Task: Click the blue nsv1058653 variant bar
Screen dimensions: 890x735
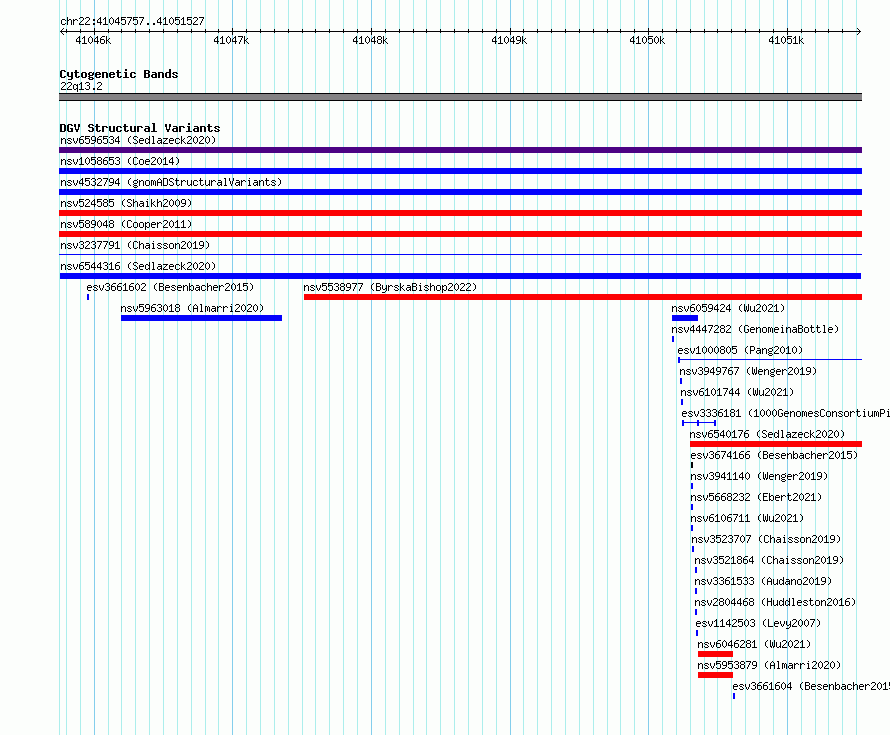Action: click(x=460, y=171)
